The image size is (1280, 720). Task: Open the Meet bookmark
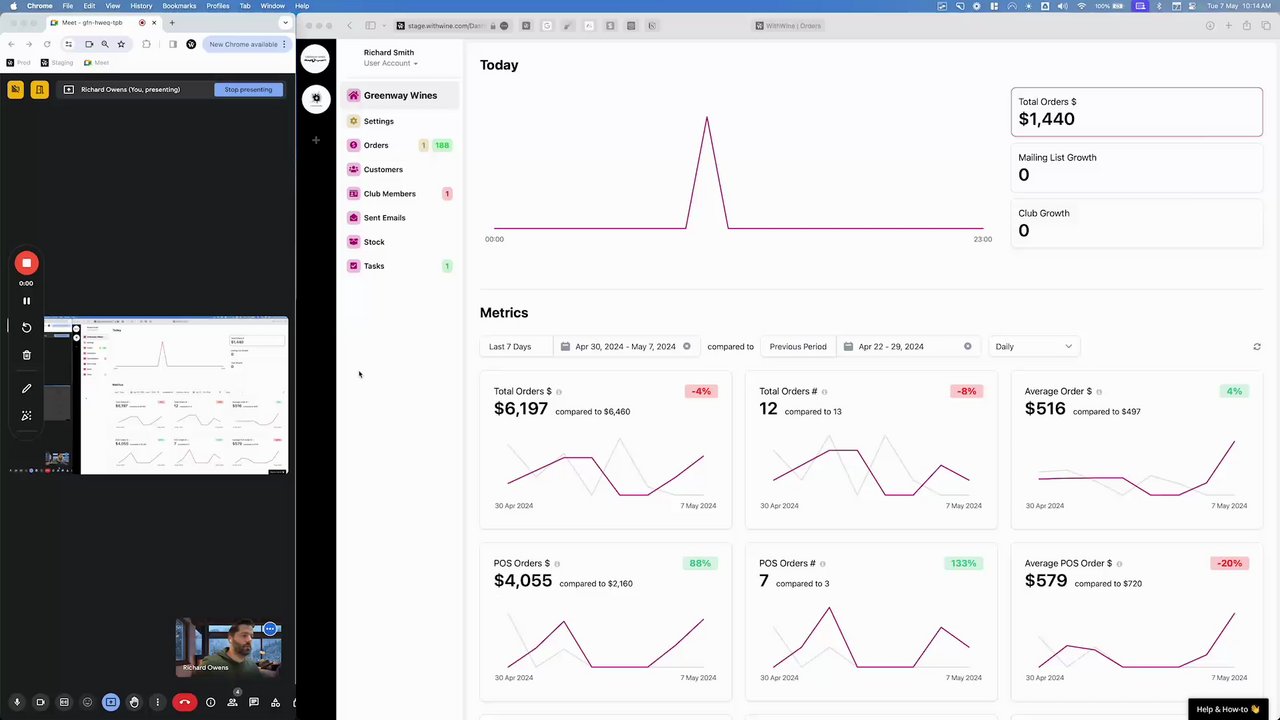tap(97, 62)
